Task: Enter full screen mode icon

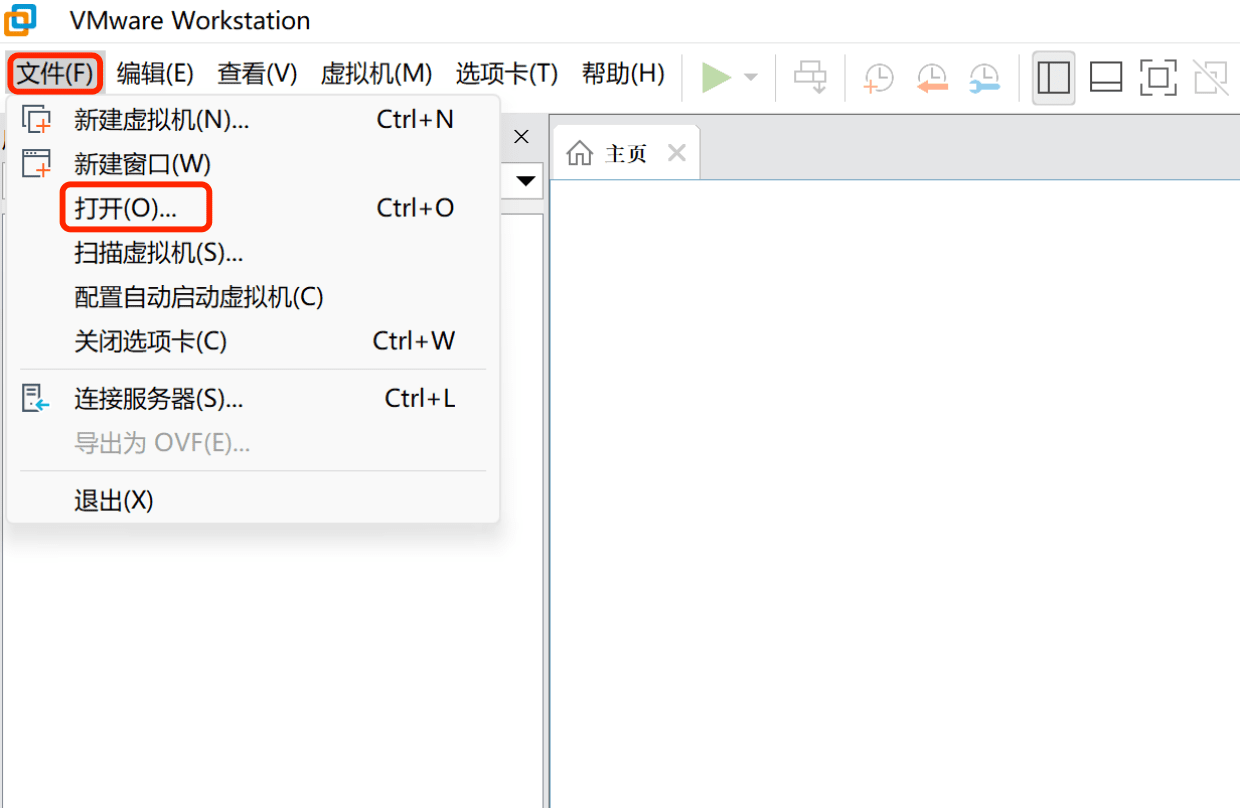Action: point(1158,78)
